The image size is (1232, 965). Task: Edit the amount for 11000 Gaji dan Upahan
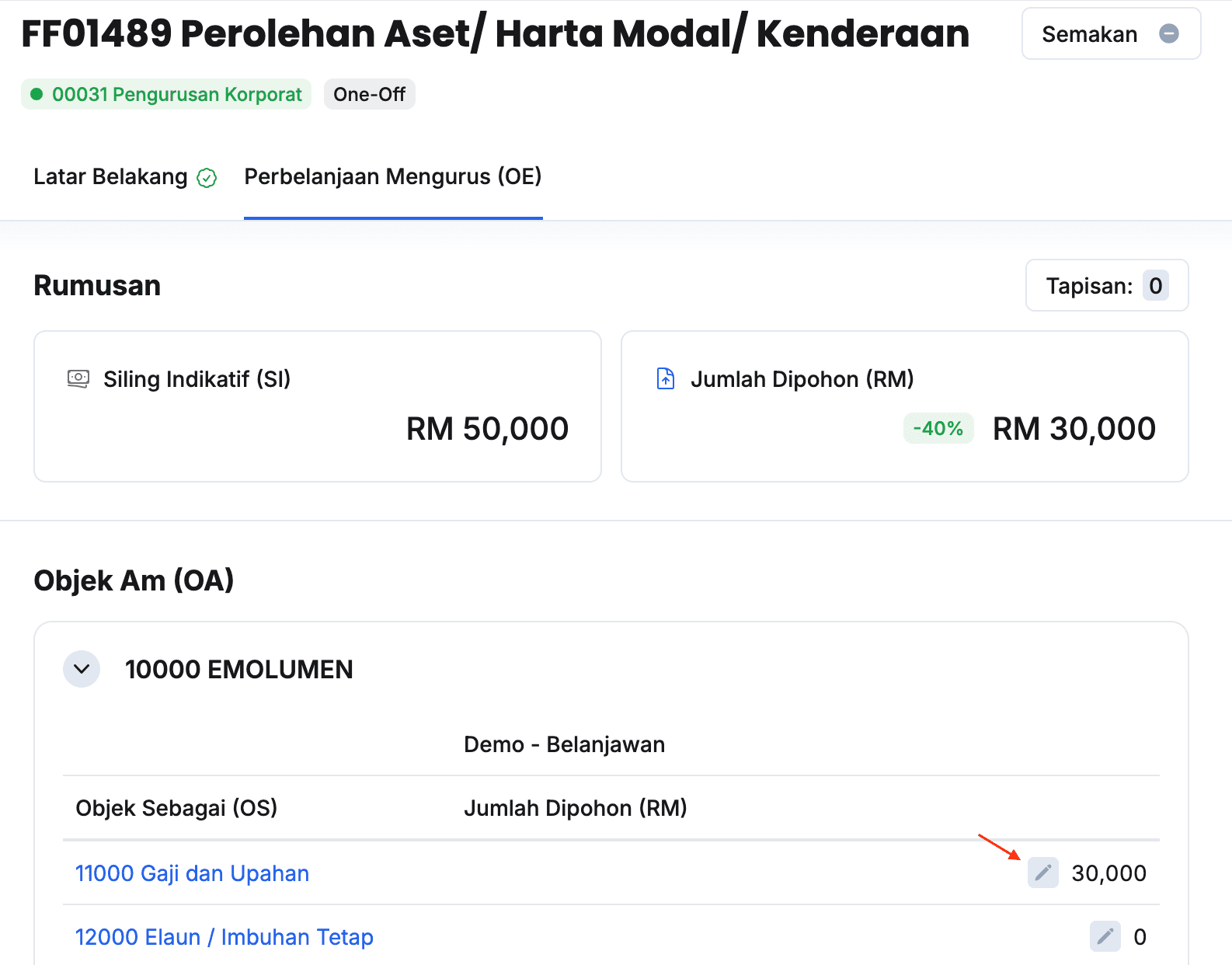coord(1042,873)
